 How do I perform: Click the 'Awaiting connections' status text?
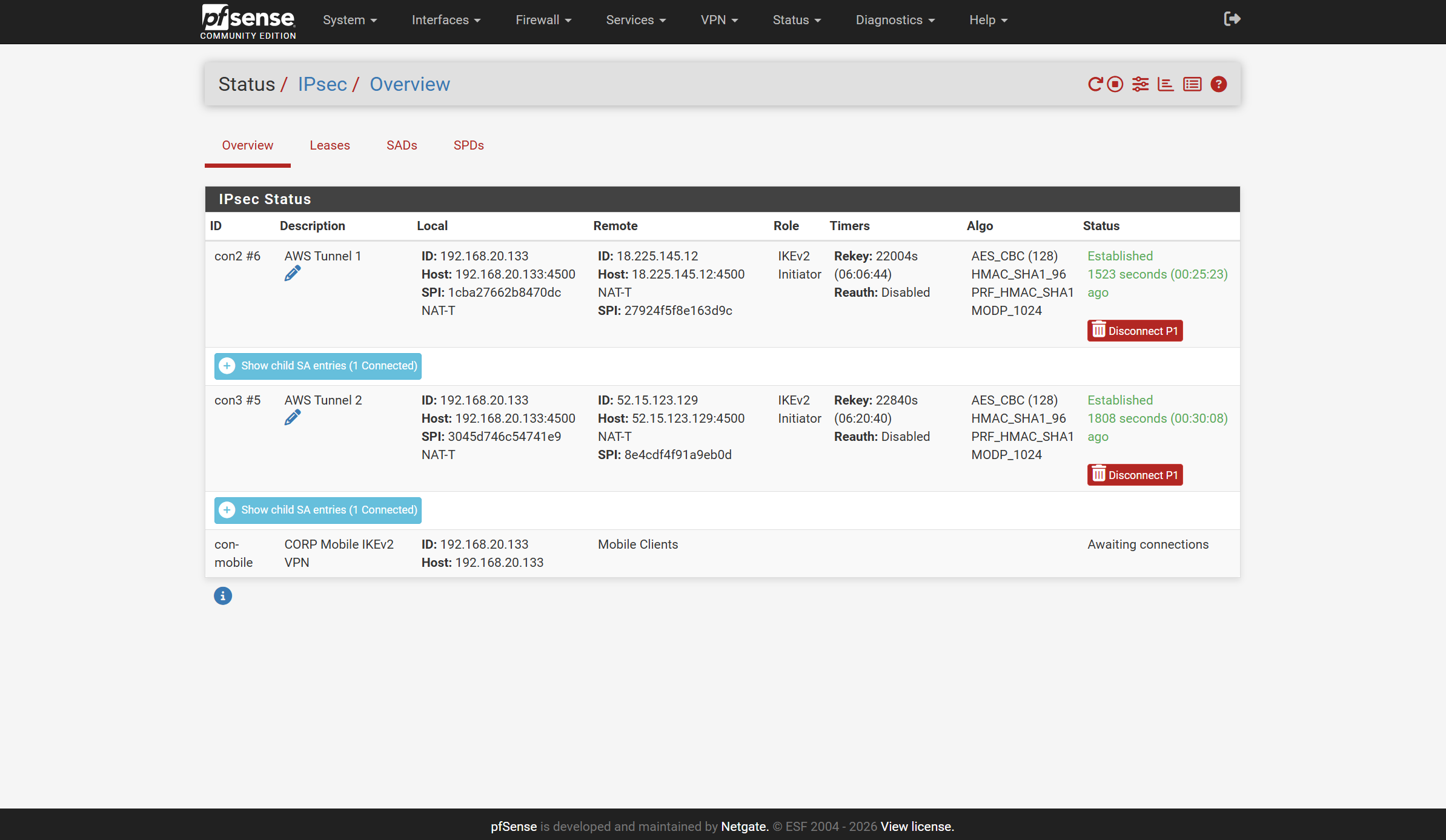pos(1148,544)
